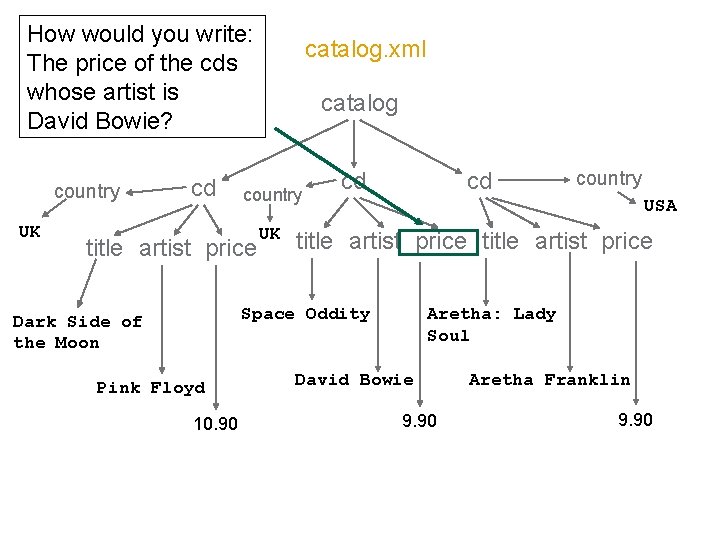Select the Space Oddity title value
720x540 pixels.
(x=305, y=314)
